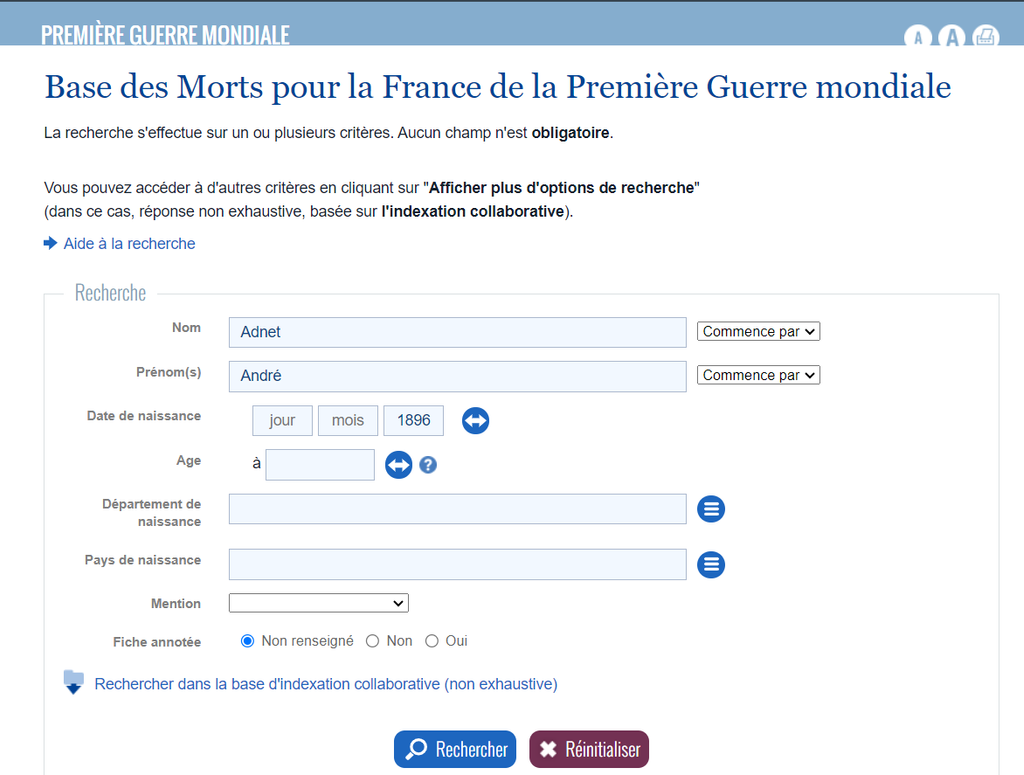Viewport: 1024px width, 775px height.
Task: Expand collaborative indexing search options
Action: (325, 684)
